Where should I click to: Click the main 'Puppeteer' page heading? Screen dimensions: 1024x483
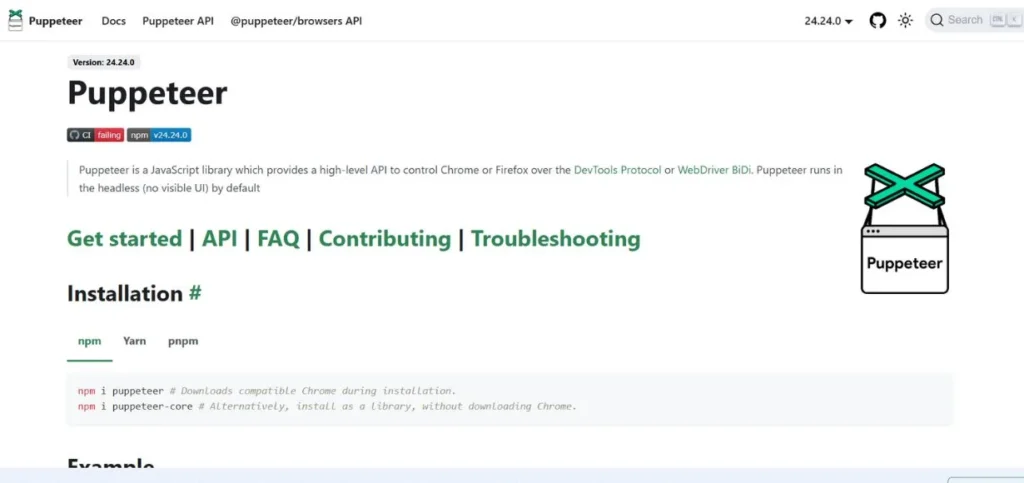[x=148, y=93]
